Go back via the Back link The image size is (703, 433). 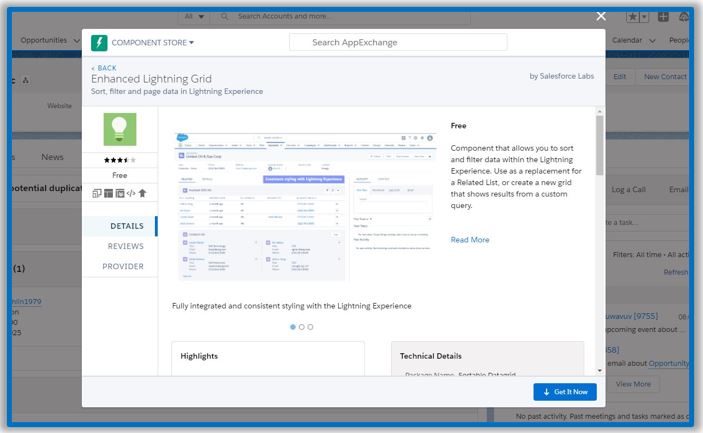104,68
